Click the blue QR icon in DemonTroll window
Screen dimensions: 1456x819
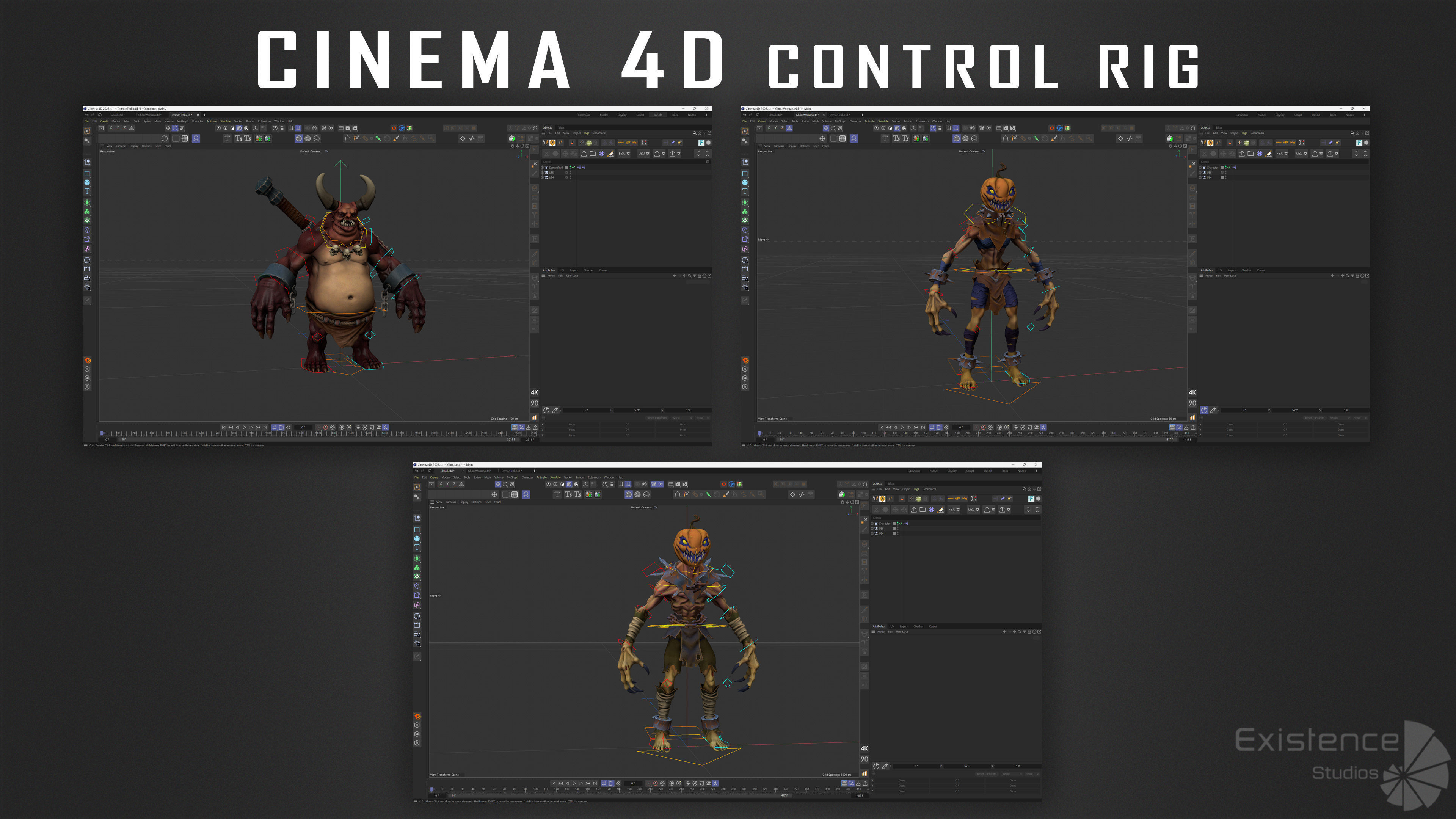402,128
